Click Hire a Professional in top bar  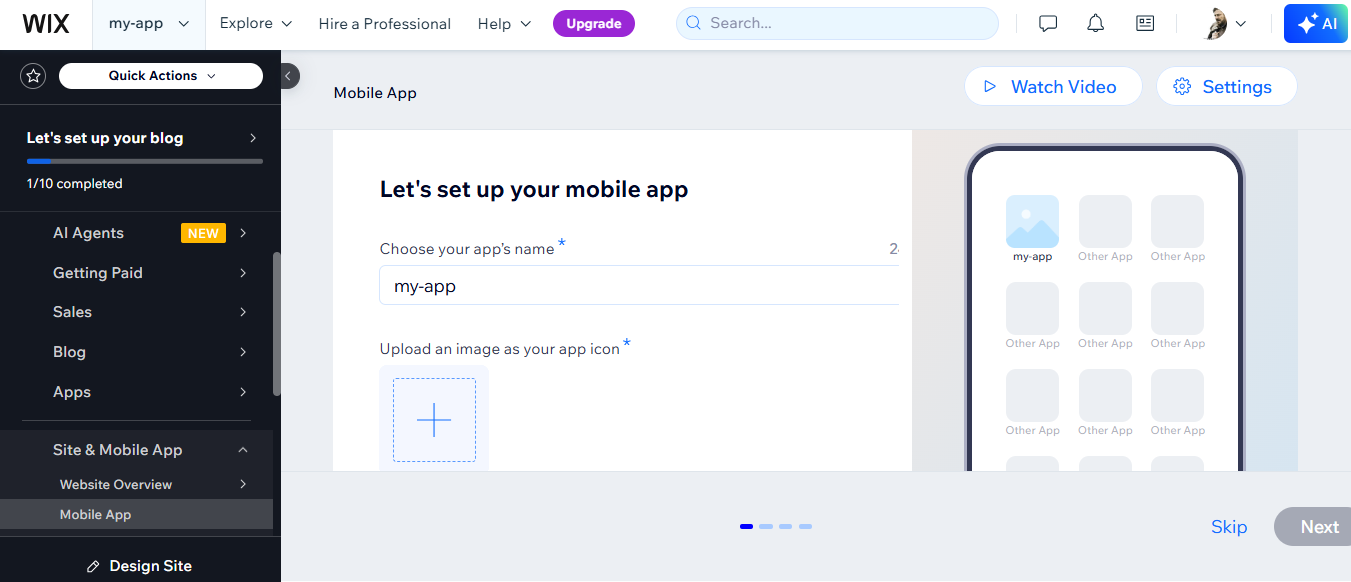click(x=385, y=24)
